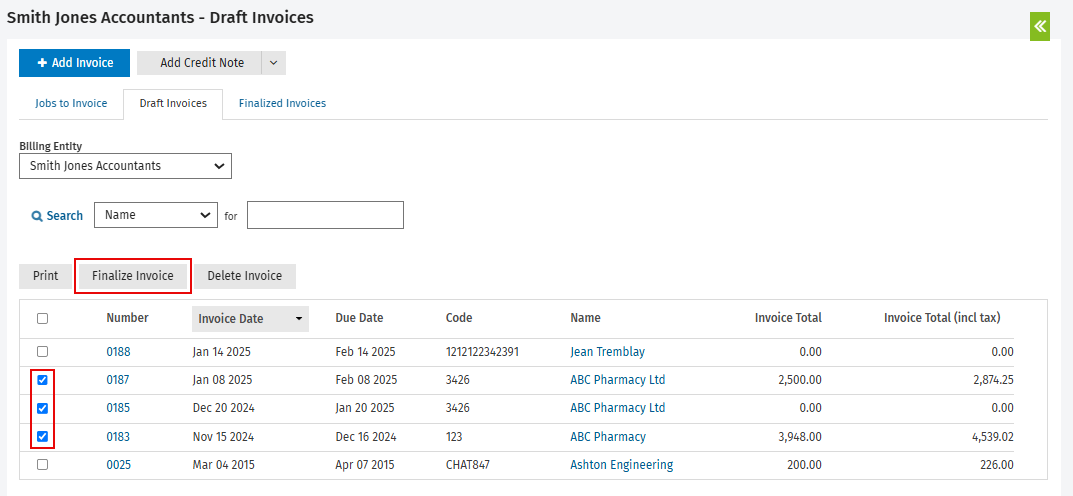The image size is (1073, 496).
Task: Open ABC Pharmacy Ltd link in row 0187
Action: 617,380
